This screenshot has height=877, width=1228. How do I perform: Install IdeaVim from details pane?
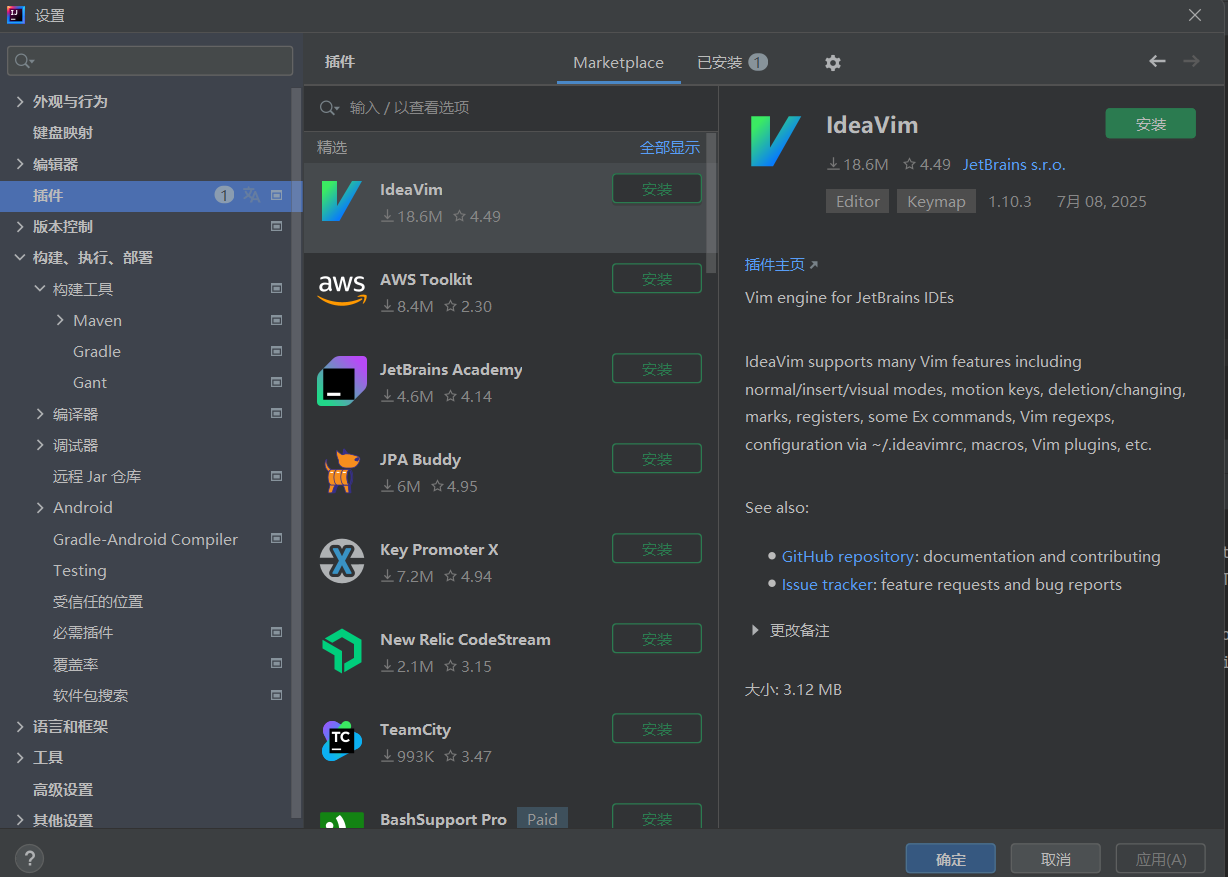(x=1150, y=124)
